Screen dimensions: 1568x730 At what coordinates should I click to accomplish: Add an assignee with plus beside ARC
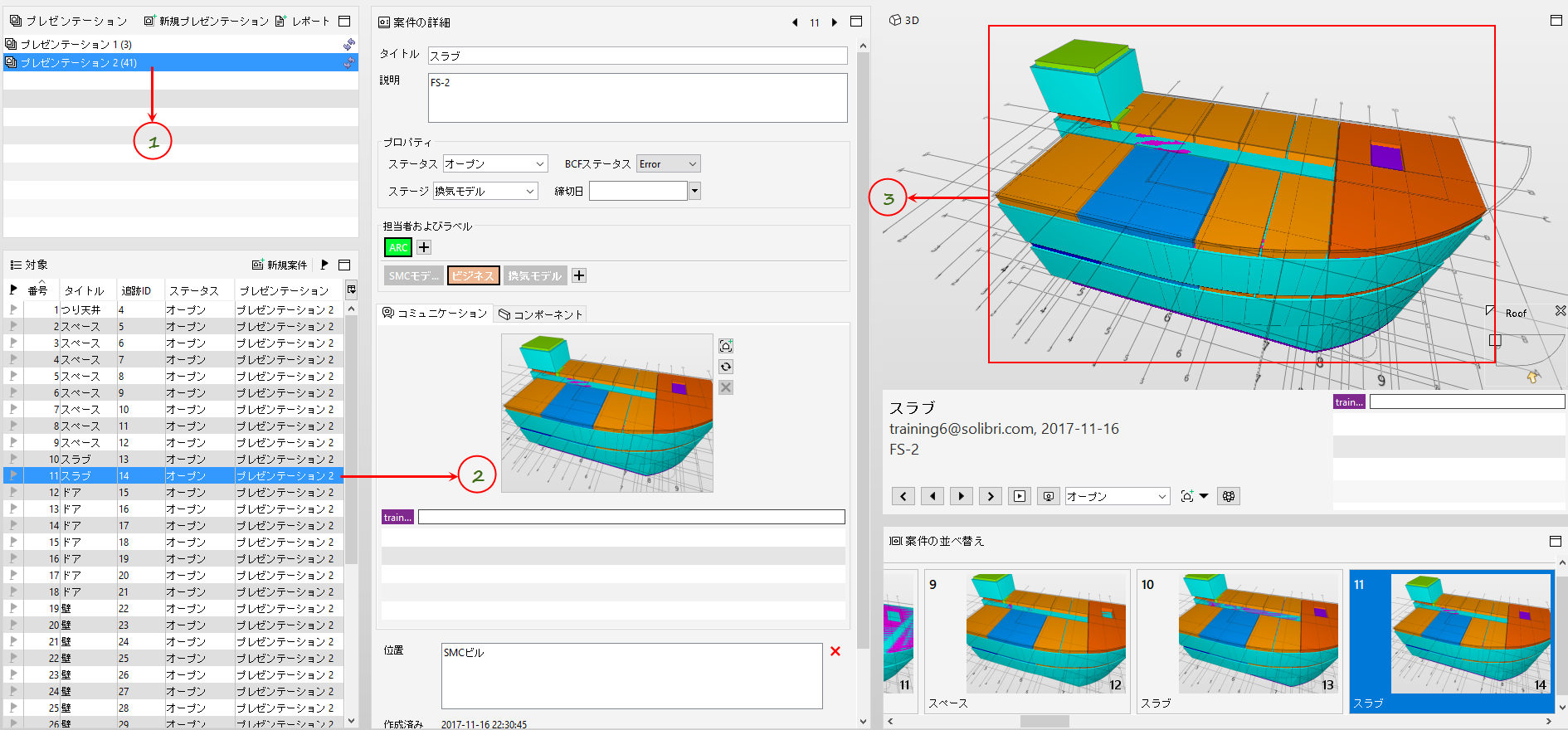(424, 247)
